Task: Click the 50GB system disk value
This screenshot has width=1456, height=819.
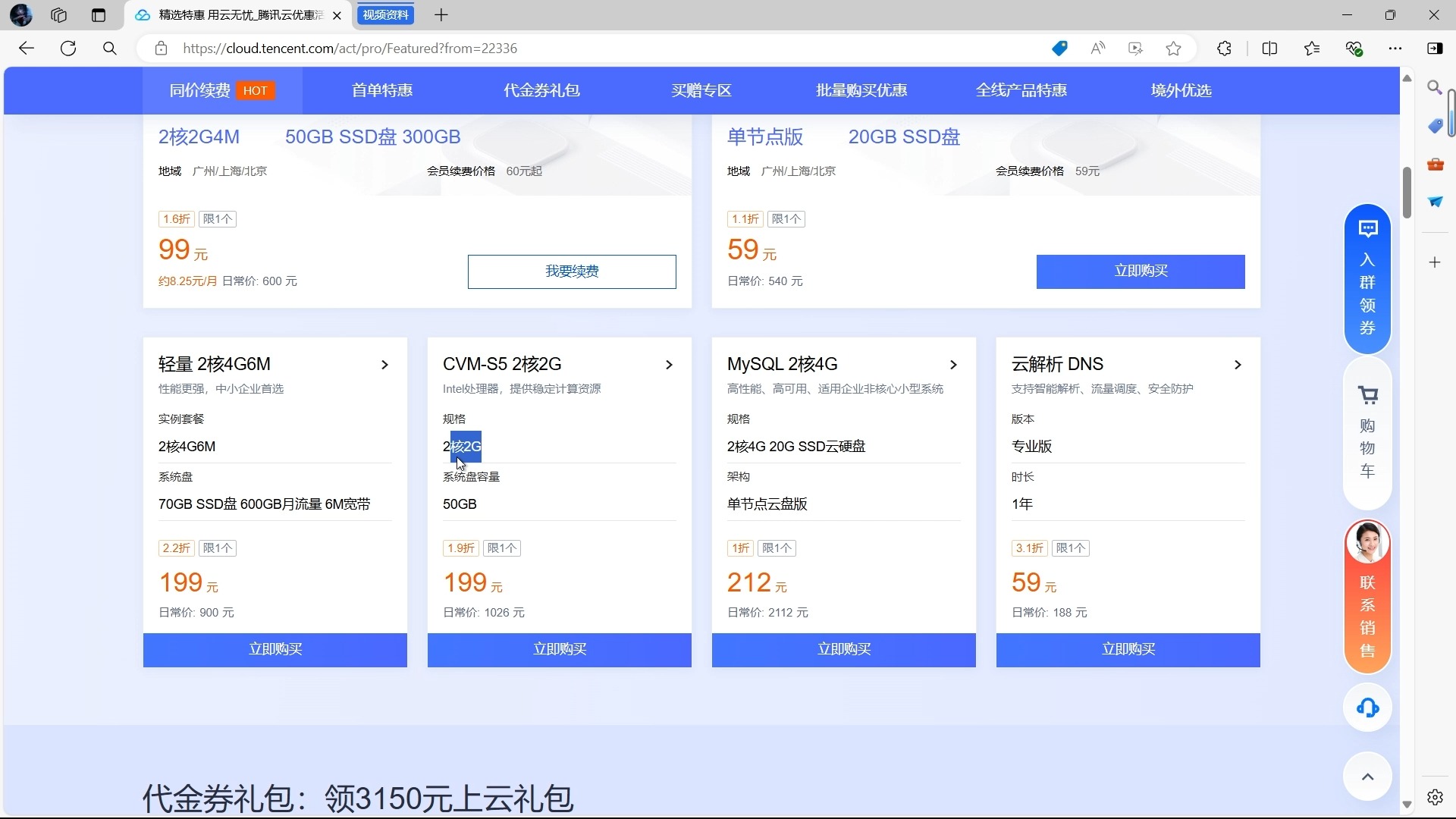Action: tap(460, 504)
